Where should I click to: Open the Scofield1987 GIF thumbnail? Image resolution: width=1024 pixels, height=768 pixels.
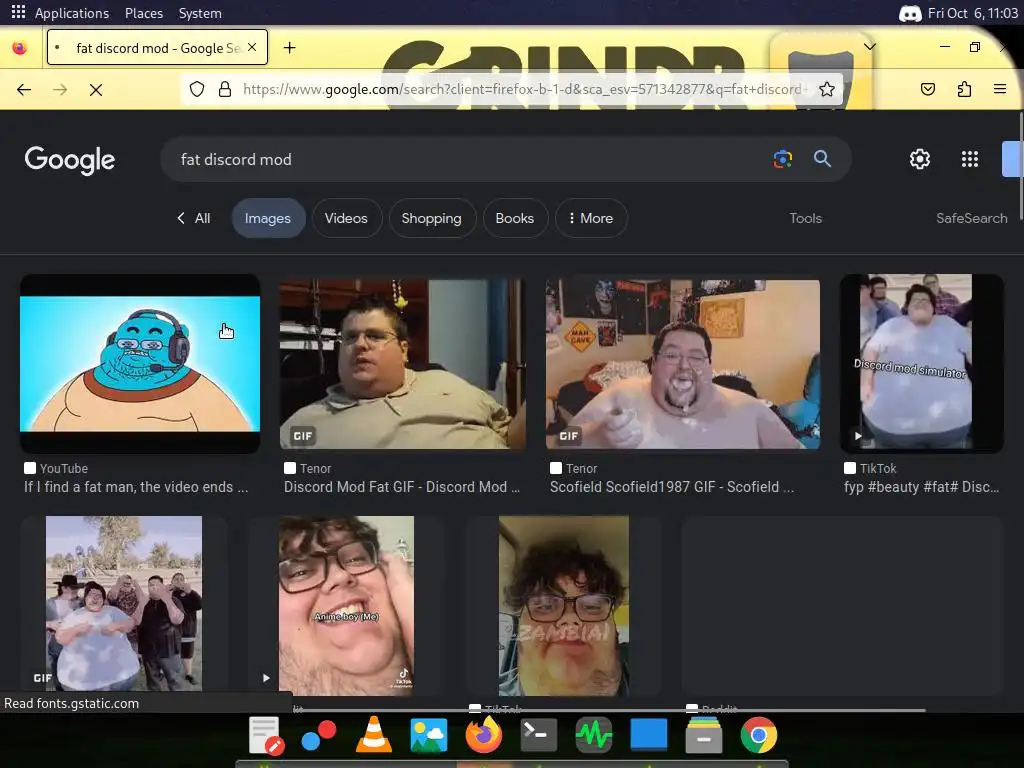point(682,364)
